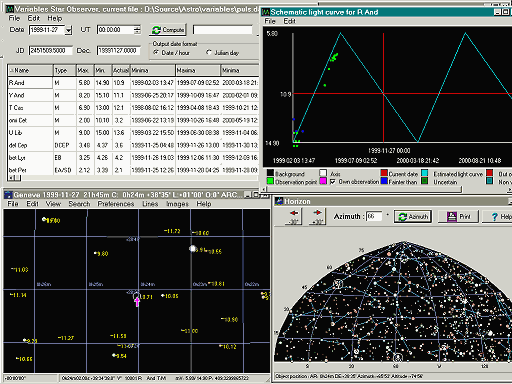Select the bet Lyr row in star table

tap(133, 158)
